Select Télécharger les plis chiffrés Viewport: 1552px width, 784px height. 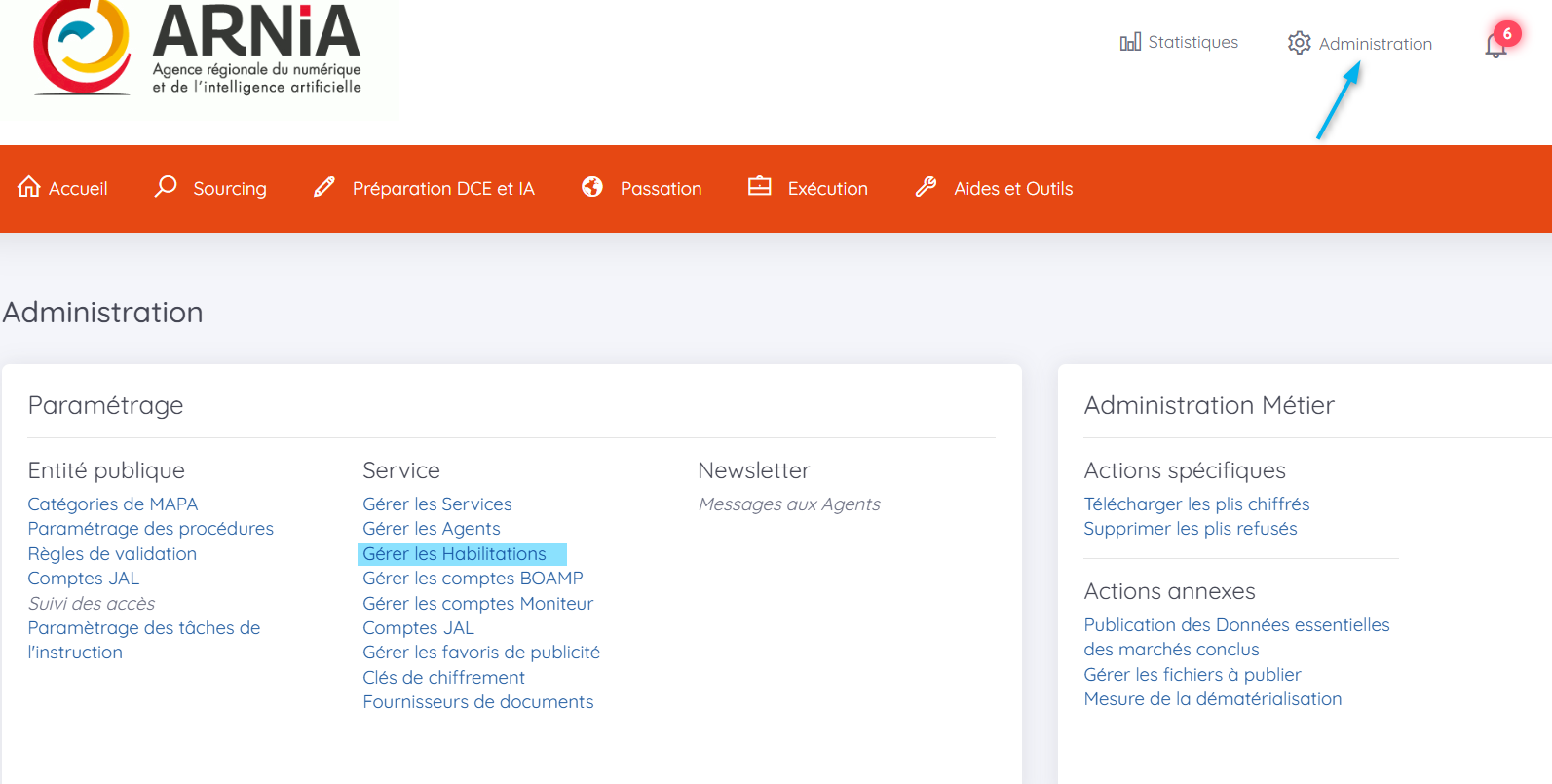point(1196,504)
